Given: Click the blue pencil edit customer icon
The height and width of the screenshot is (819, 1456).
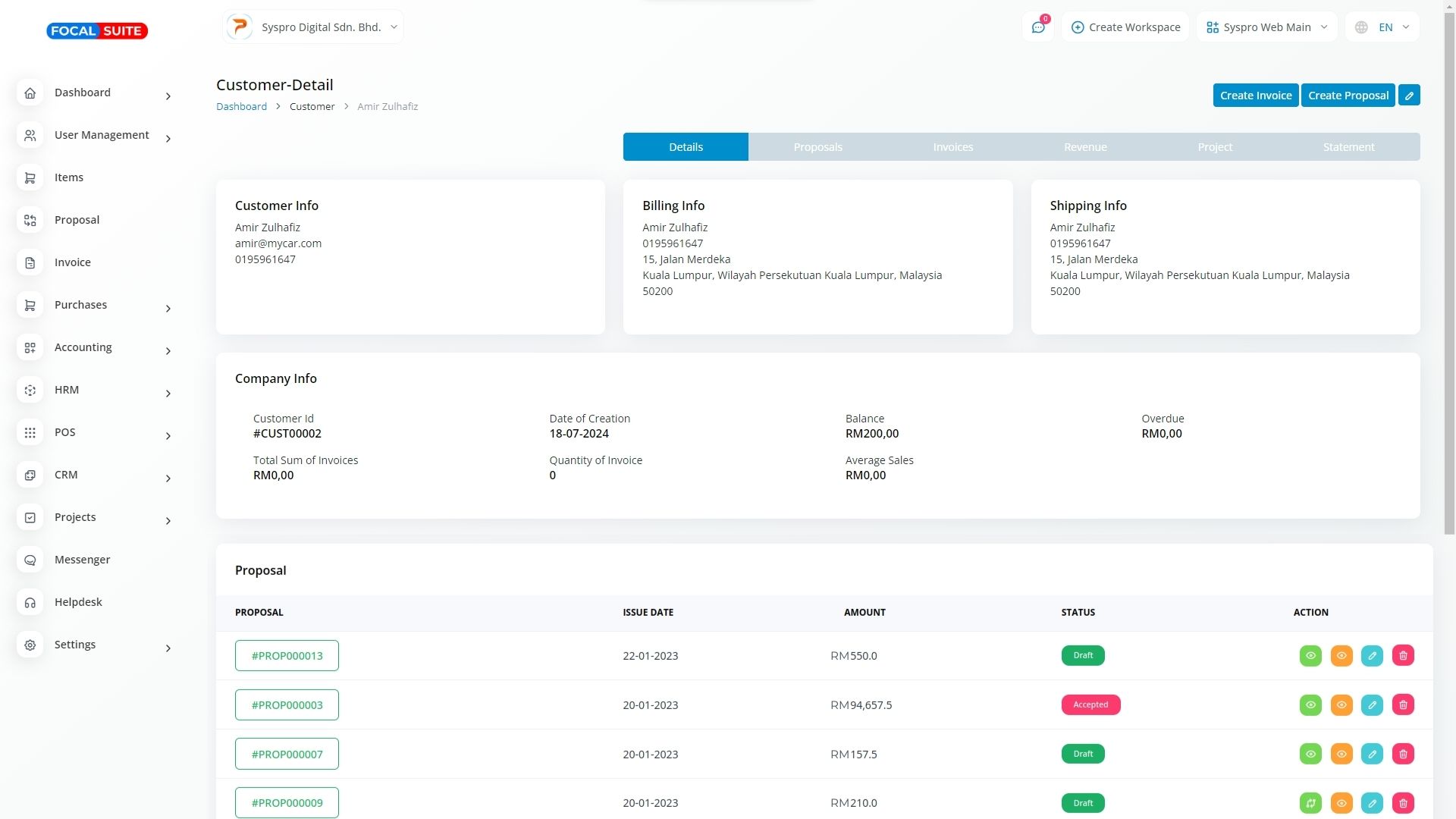Looking at the screenshot, I should (1409, 96).
